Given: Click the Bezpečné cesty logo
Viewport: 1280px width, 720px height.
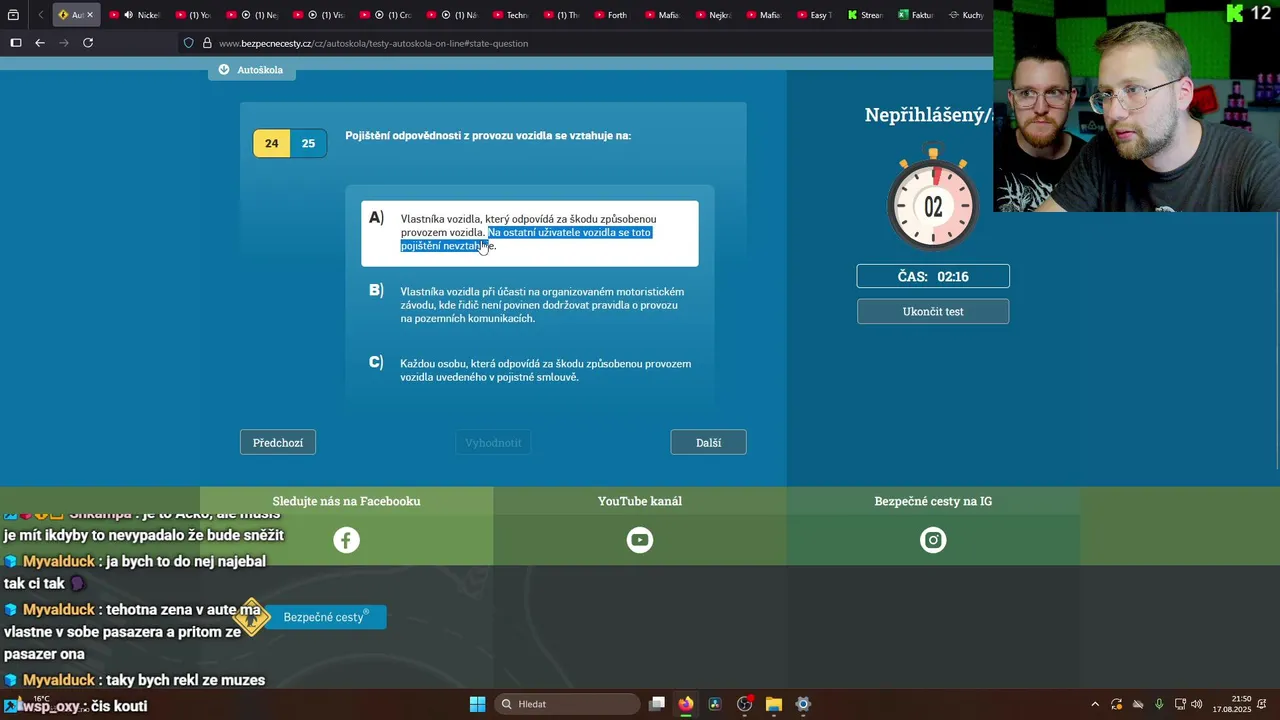Looking at the screenshot, I should pos(311,617).
